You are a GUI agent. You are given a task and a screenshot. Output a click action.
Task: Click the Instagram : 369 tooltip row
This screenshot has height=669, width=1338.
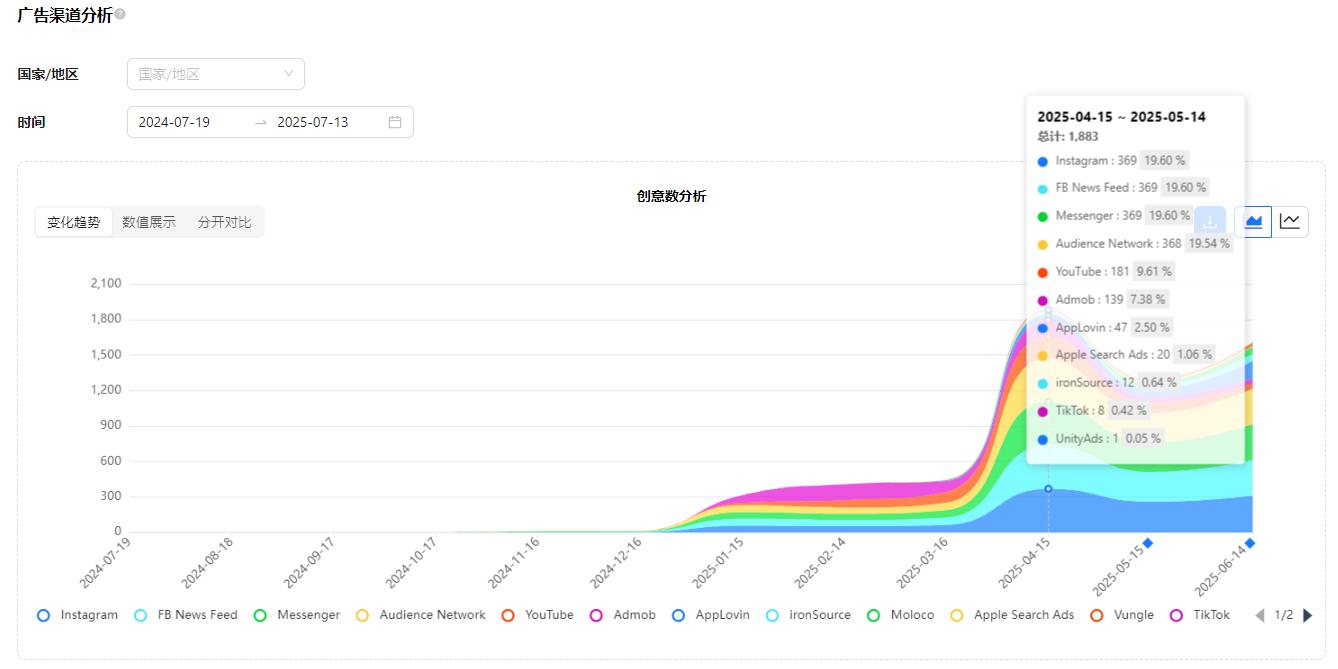(x=1112, y=160)
